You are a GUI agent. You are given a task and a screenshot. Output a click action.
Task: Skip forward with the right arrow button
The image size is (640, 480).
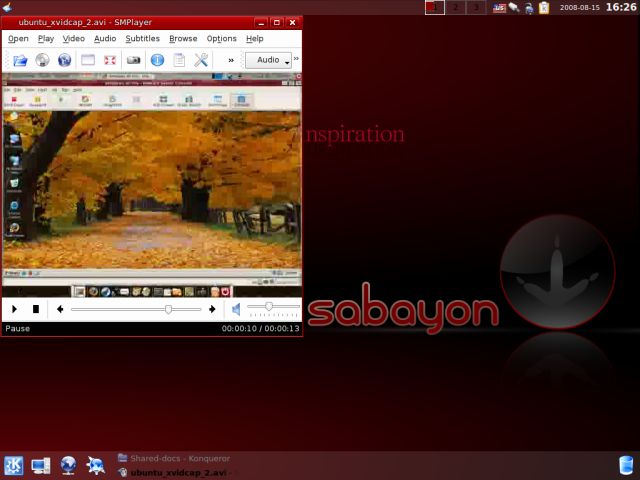click(212, 309)
